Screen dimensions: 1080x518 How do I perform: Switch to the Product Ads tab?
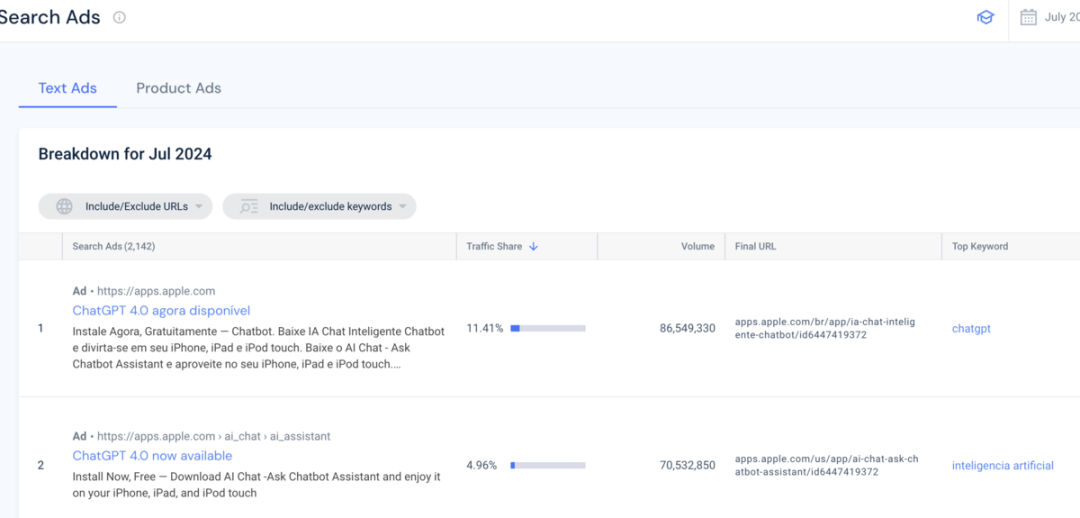pos(178,88)
